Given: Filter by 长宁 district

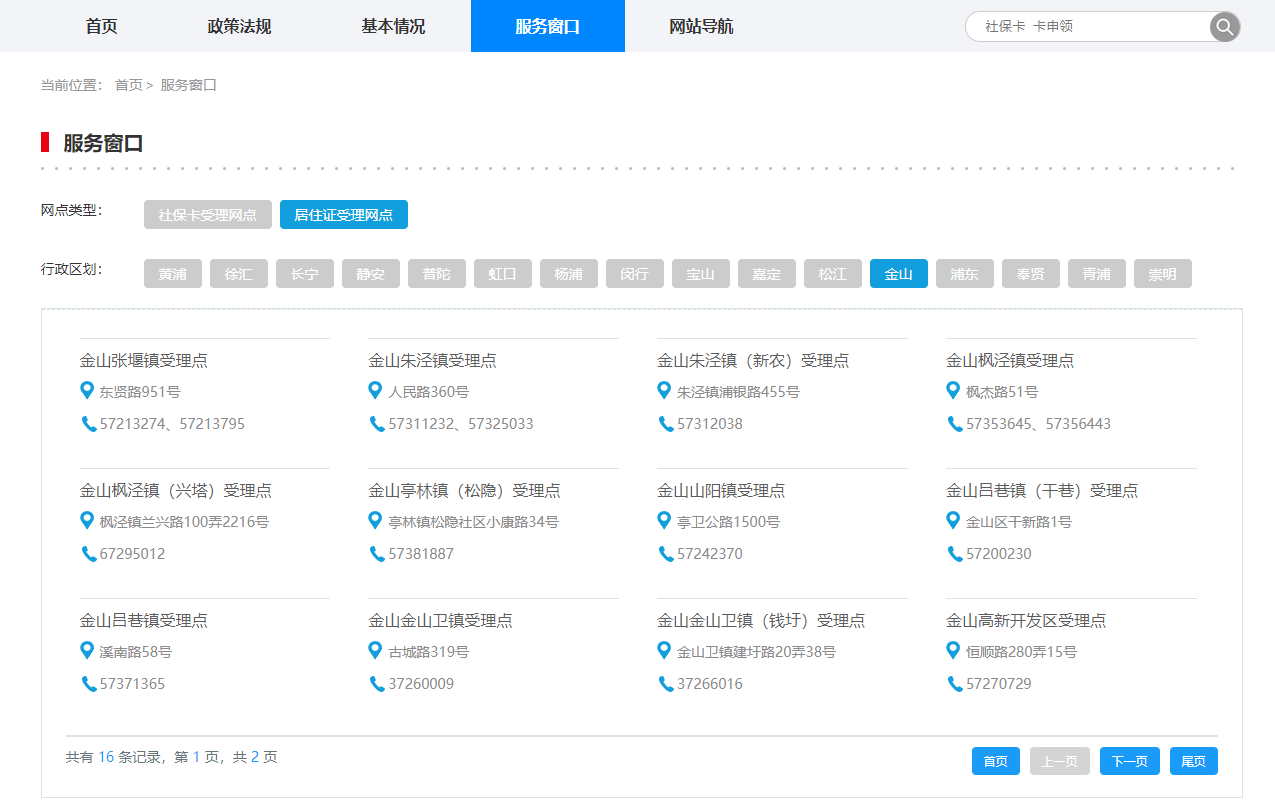Looking at the screenshot, I should click(305, 274).
